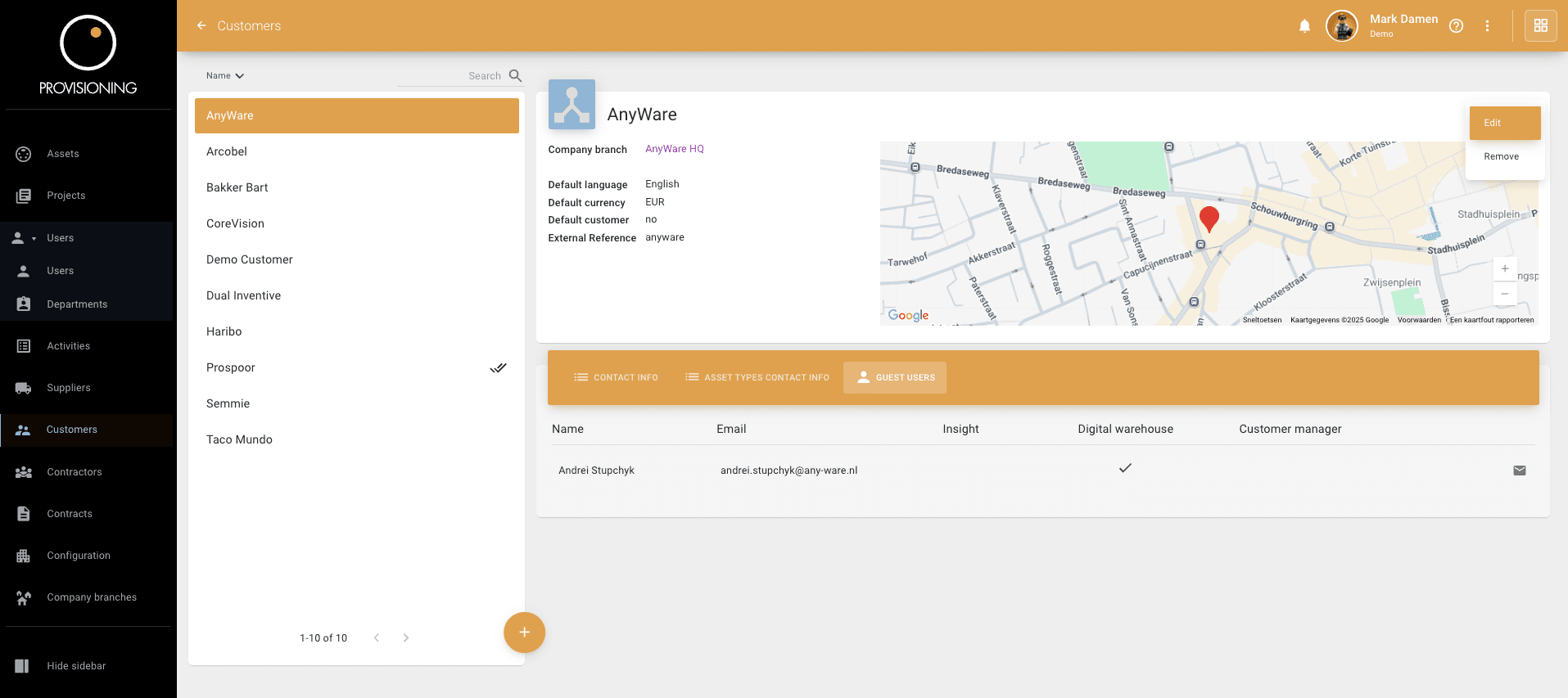Open Sneltoetsen map shortcuts
This screenshot has width=1568, height=698.
pos(1262,320)
